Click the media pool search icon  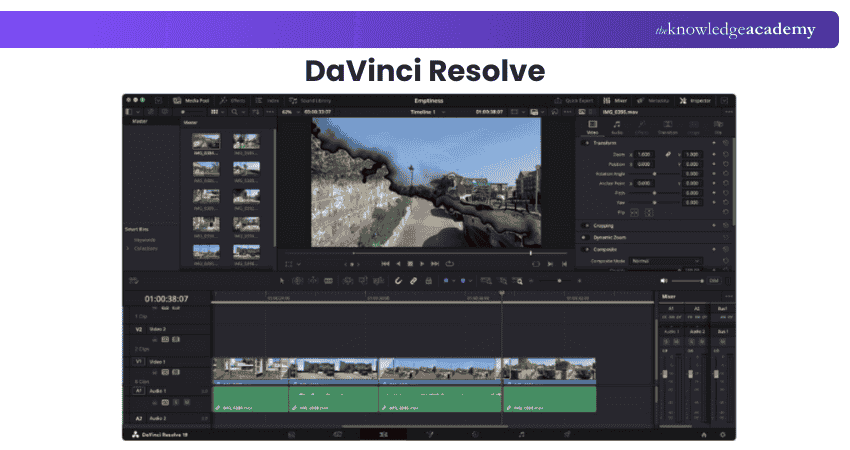(x=234, y=112)
